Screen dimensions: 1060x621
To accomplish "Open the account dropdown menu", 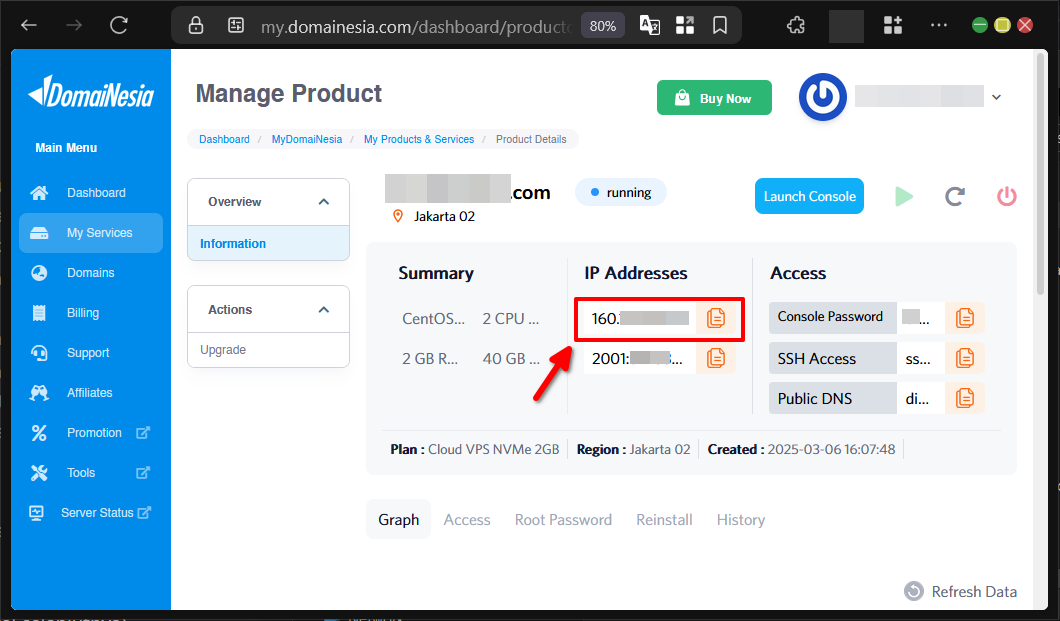I will point(996,96).
